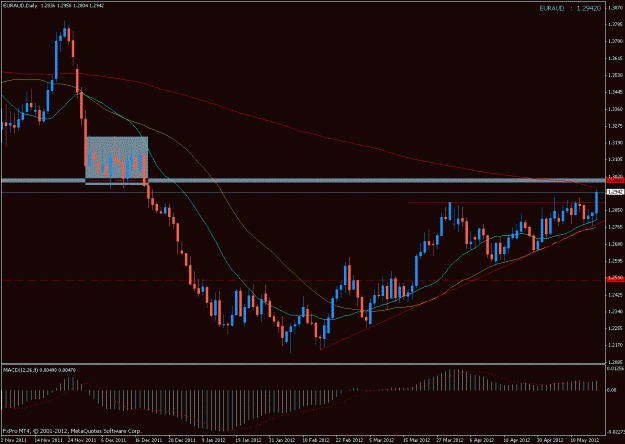Click the 1.2850 price axis label
This screenshot has width=625, height=444.
tap(616, 210)
